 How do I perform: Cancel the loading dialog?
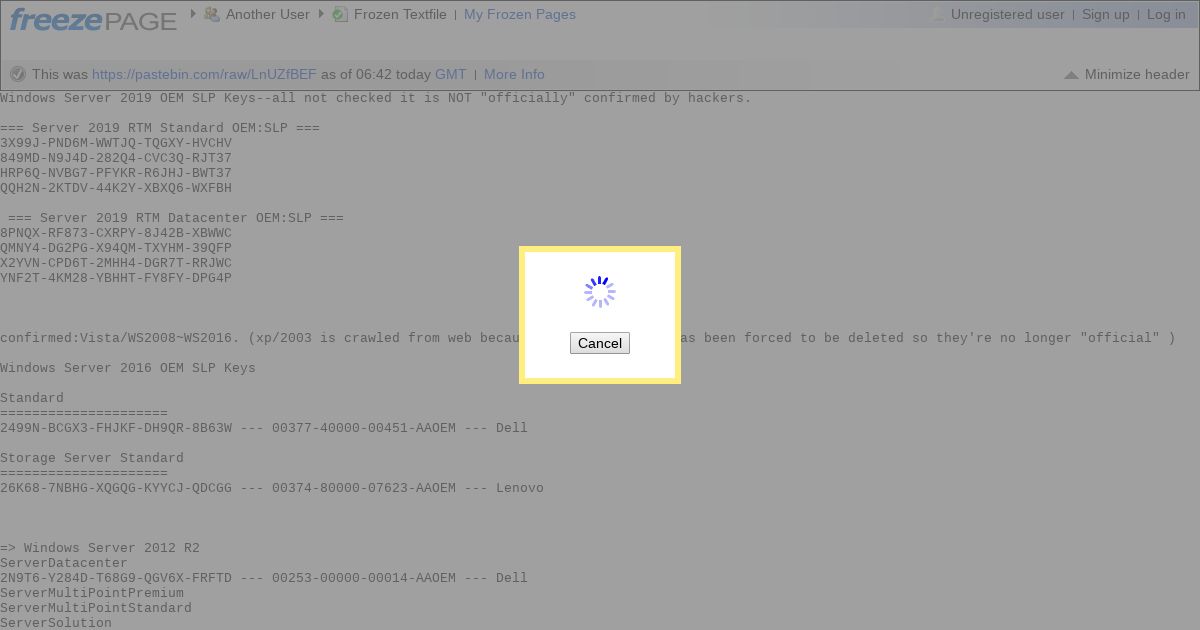[600, 343]
